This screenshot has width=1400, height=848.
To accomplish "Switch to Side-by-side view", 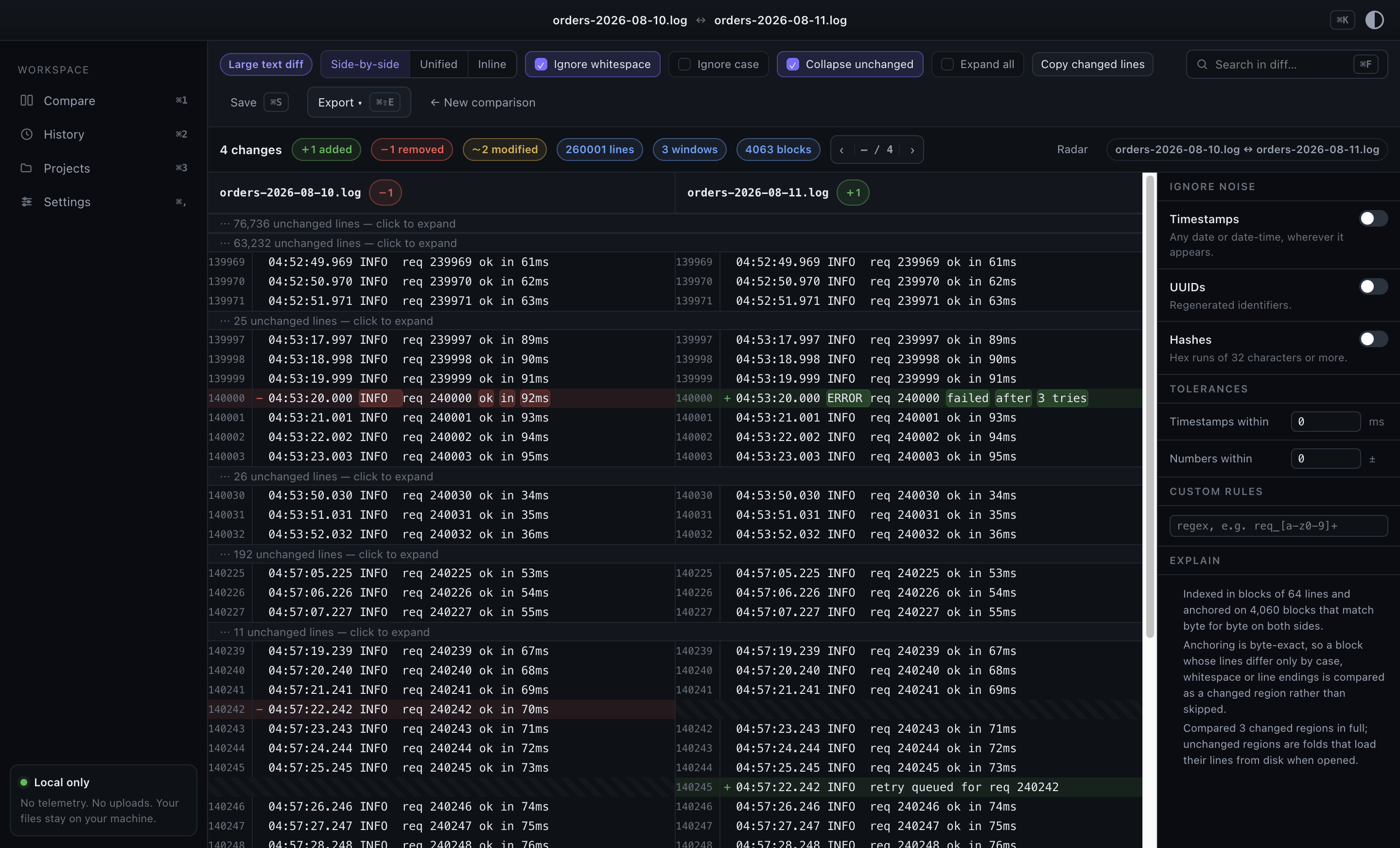I will 365,64.
